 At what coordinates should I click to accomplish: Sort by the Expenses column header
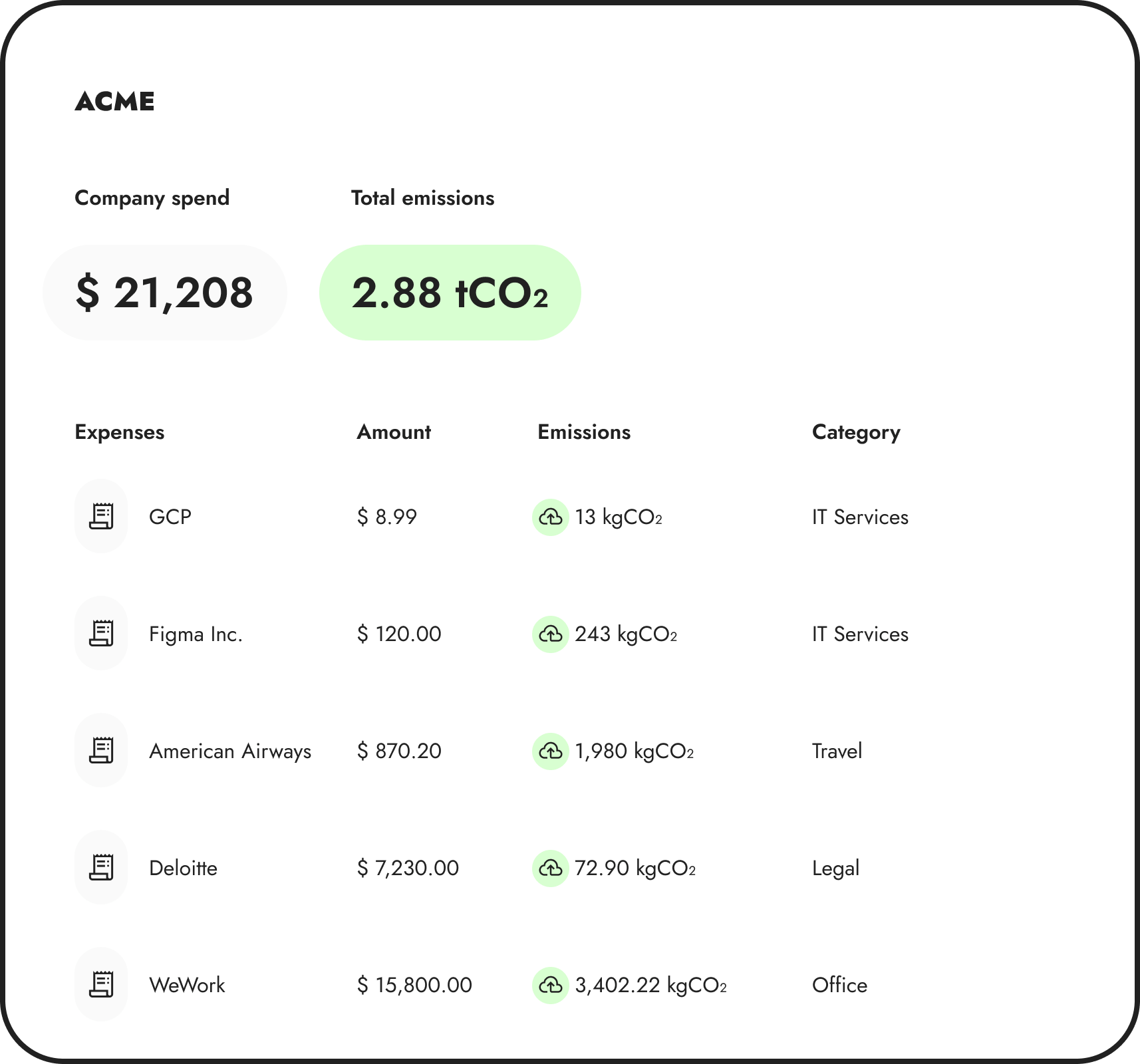pos(120,432)
